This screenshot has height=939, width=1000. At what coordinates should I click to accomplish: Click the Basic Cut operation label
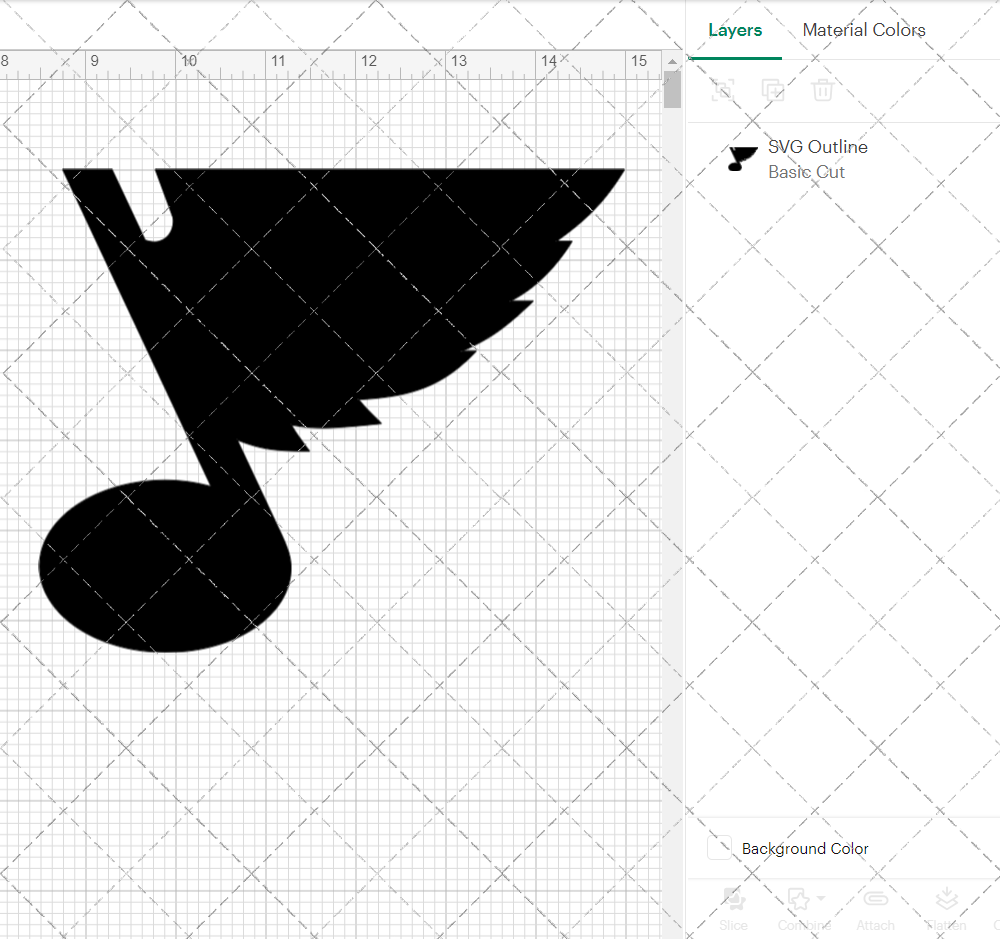tap(806, 172)
